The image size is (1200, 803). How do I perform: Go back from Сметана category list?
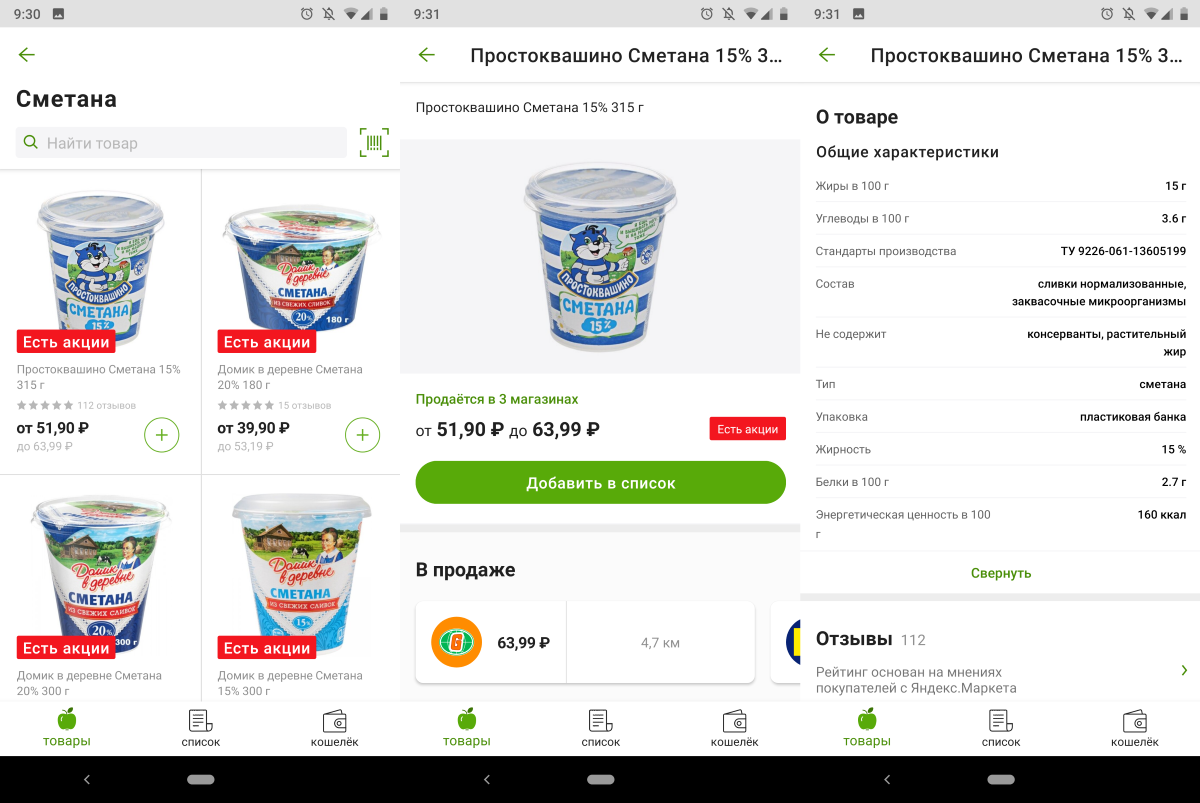(x=27, y=55)
